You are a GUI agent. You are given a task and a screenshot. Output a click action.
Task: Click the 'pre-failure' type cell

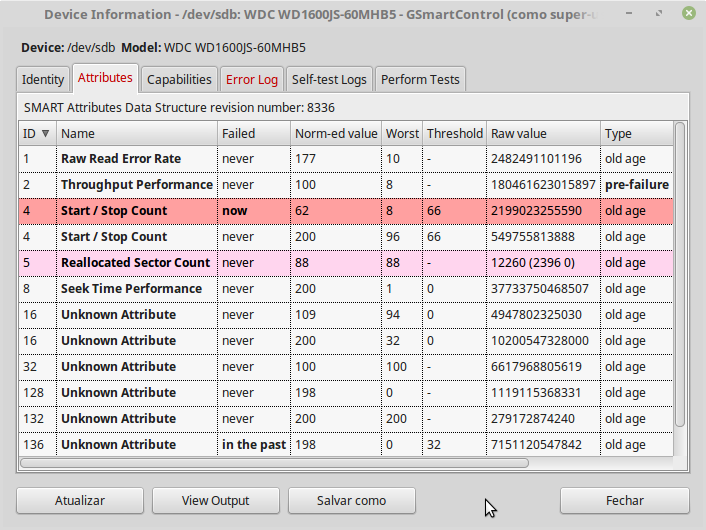(637, 185)
